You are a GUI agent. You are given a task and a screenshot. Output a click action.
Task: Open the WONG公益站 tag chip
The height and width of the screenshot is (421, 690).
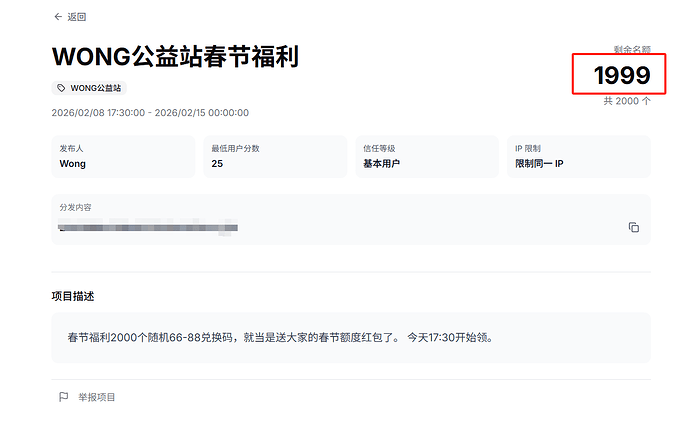point(89,88)
